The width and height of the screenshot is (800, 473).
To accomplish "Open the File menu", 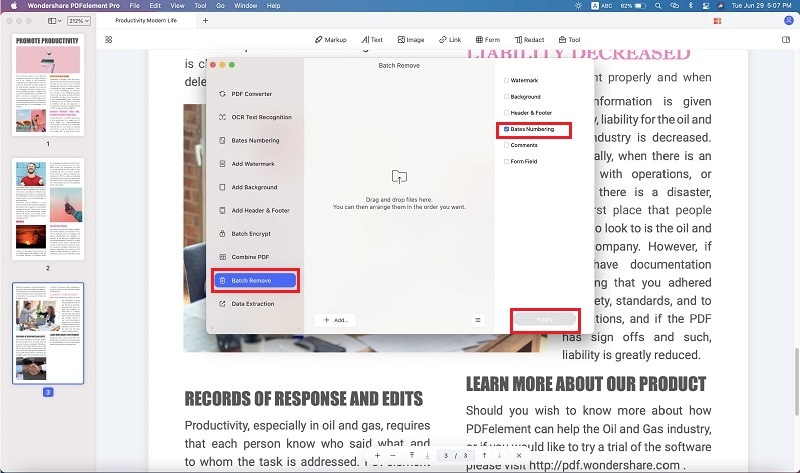I will coord(134,6).
